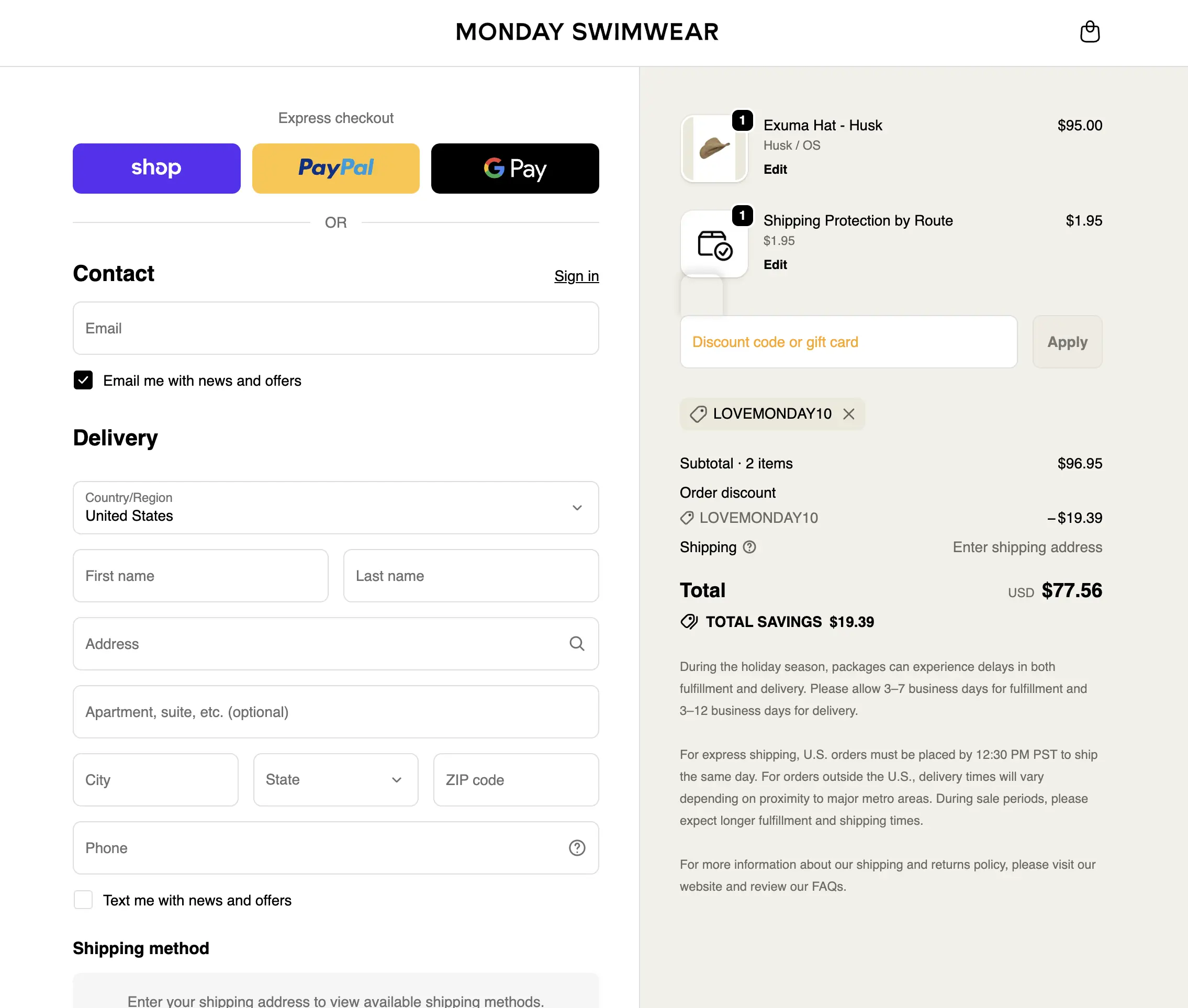Image resolution: width=1188 pixels, height=1008 pixels.
Task: Remove the LOVEMONDAY10 discount code tag
Action: tap(848, 413)
